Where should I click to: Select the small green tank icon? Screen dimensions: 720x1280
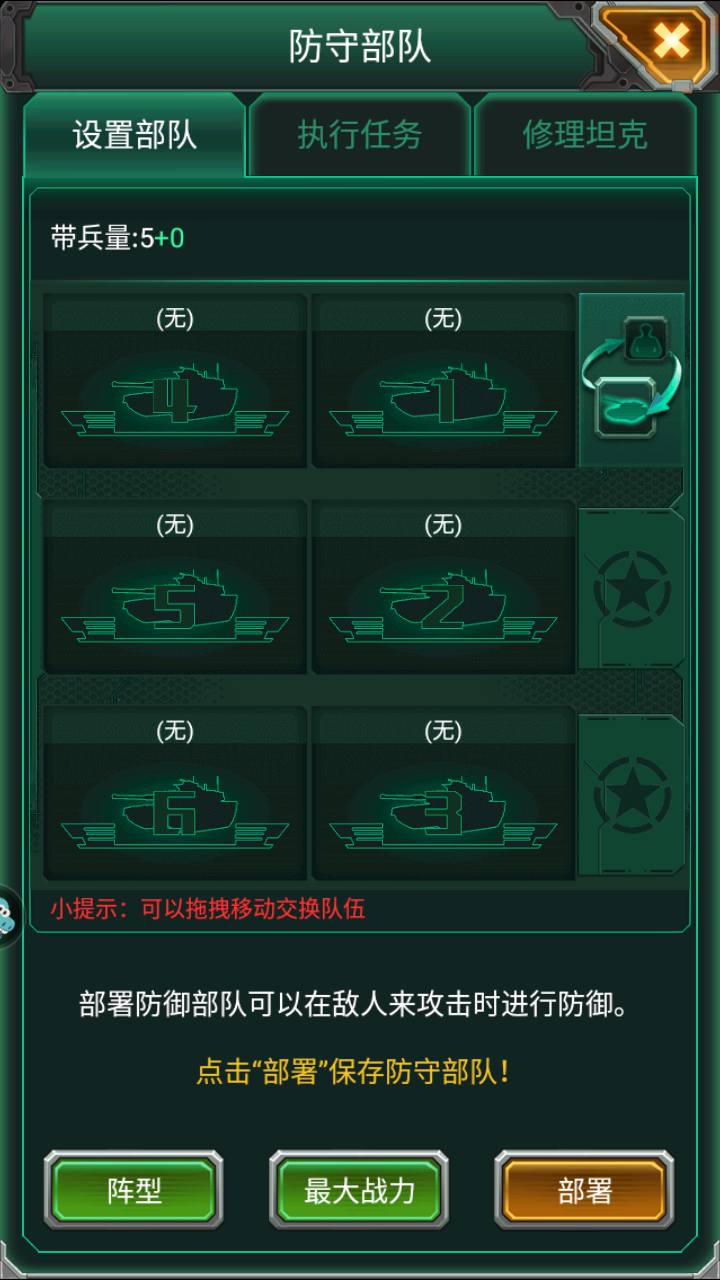coord(622,411)
